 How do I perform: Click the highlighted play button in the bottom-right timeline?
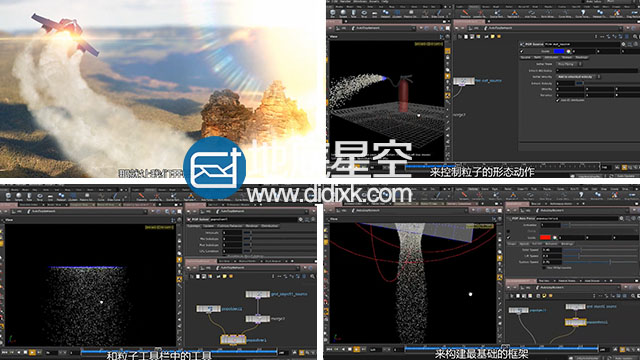point(356,349)
